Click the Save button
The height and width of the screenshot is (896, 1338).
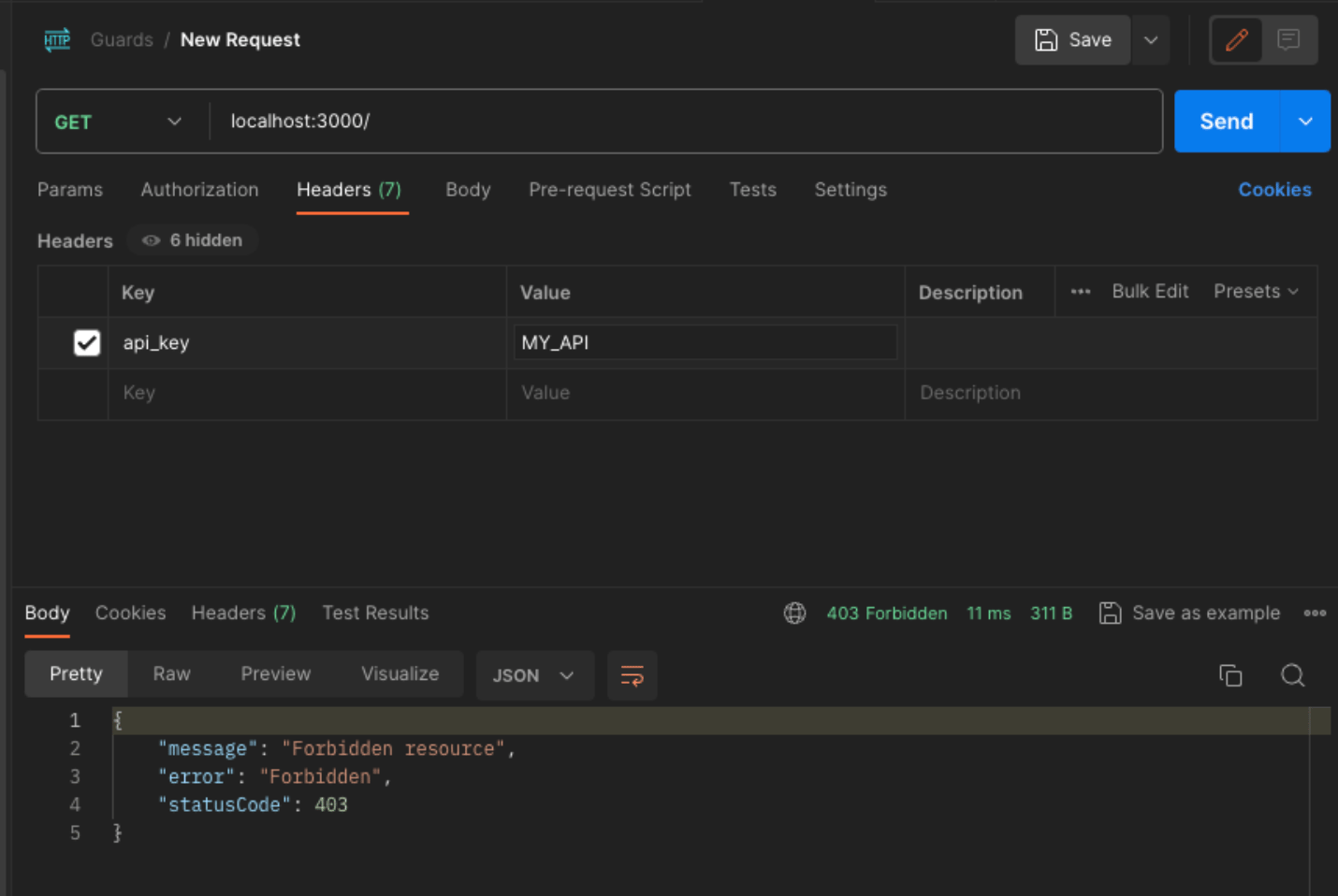tap(1073, 40)
